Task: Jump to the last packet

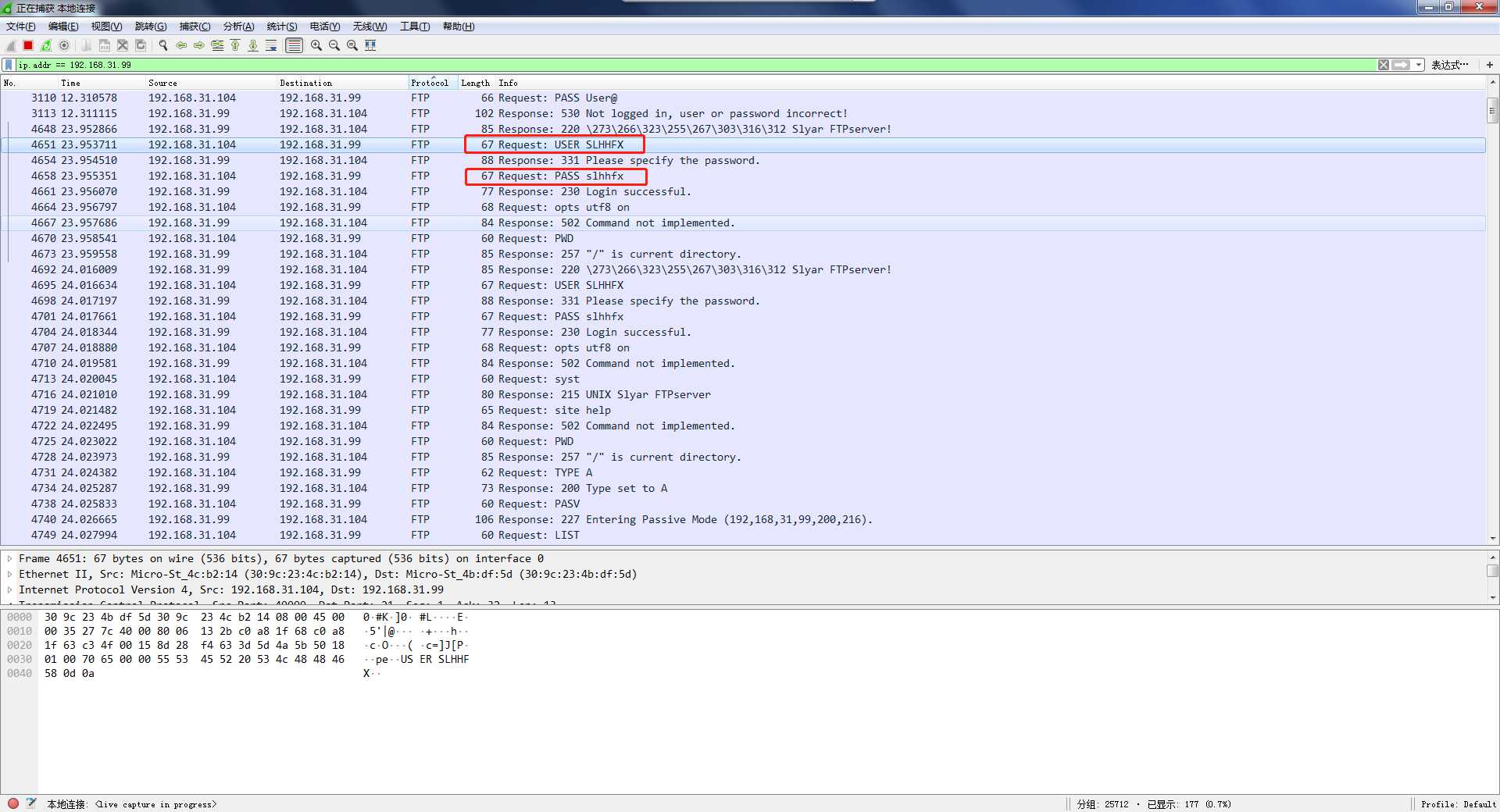Action: [253, 45]
